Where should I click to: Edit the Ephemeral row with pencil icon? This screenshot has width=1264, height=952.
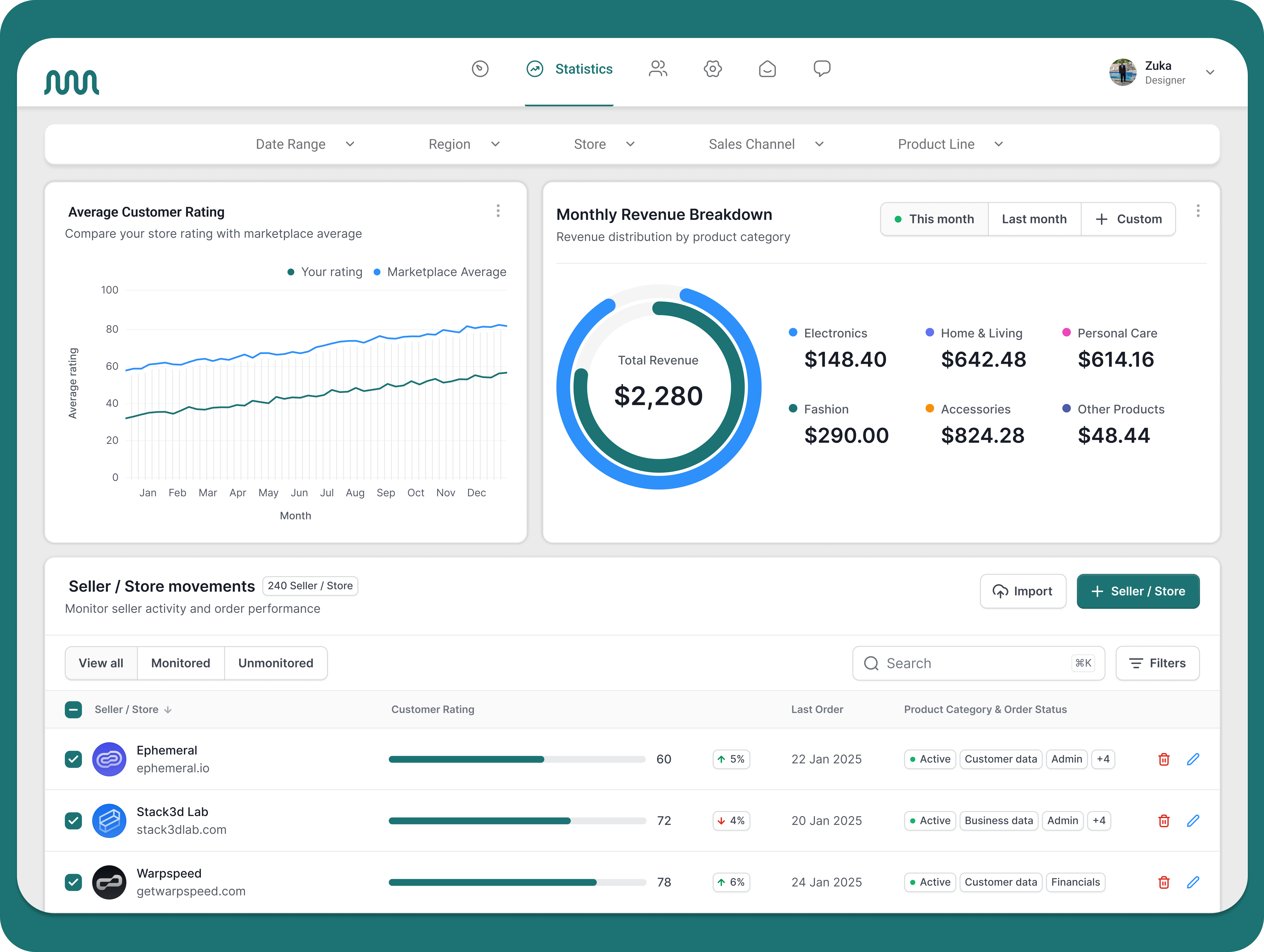(1193, 759)
